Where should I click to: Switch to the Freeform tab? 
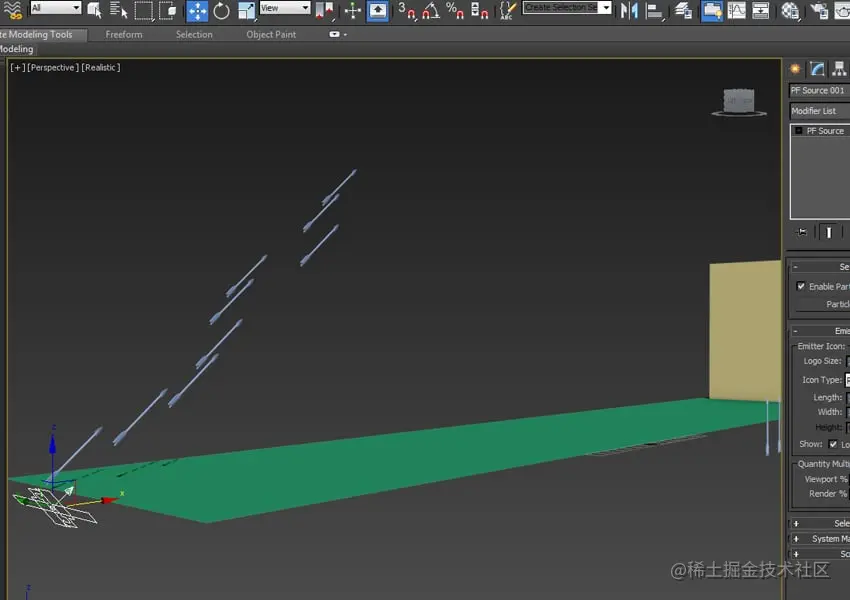pyautogui.click(x=124, y=34)
